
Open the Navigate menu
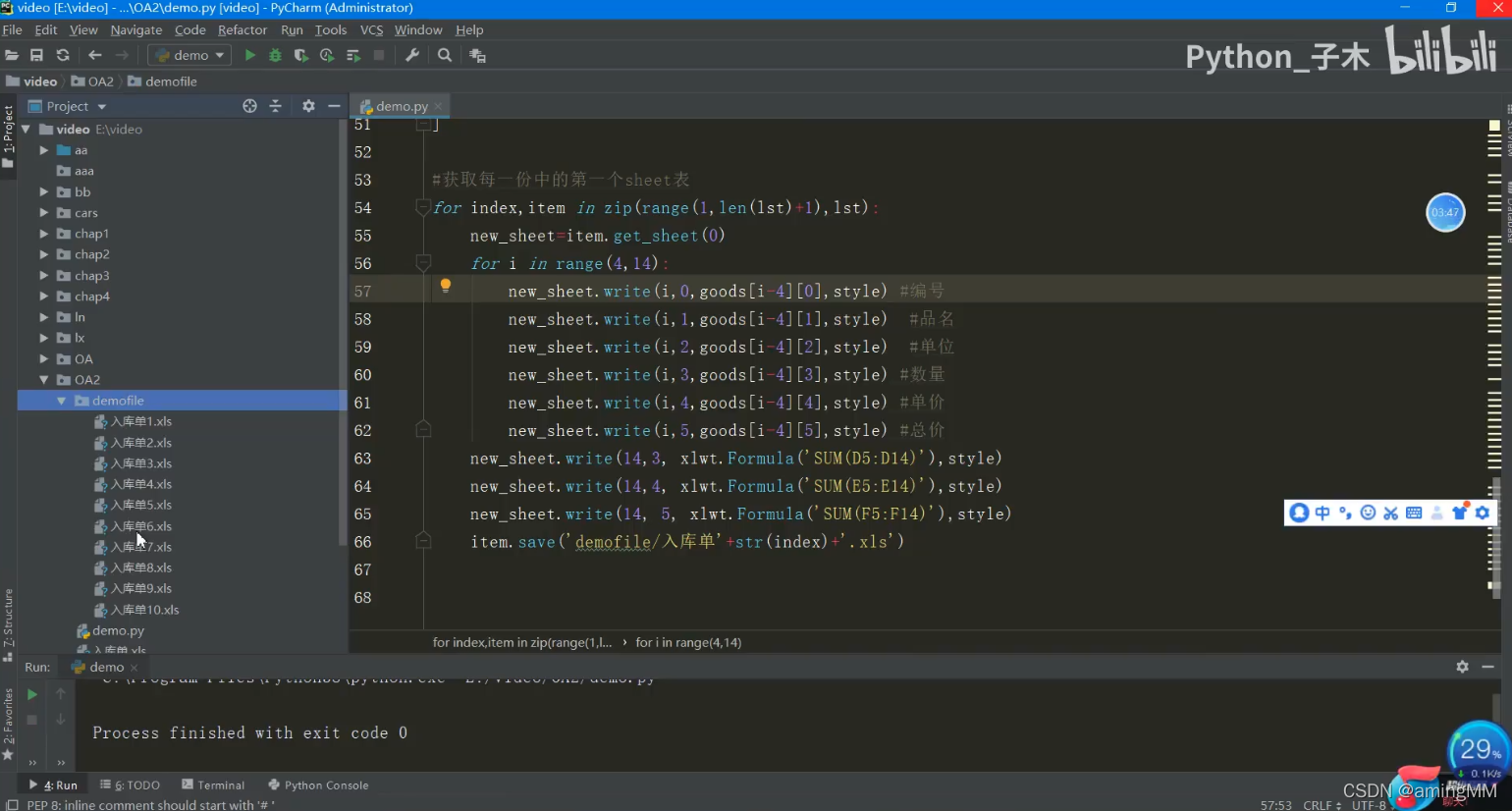point(135,29)
